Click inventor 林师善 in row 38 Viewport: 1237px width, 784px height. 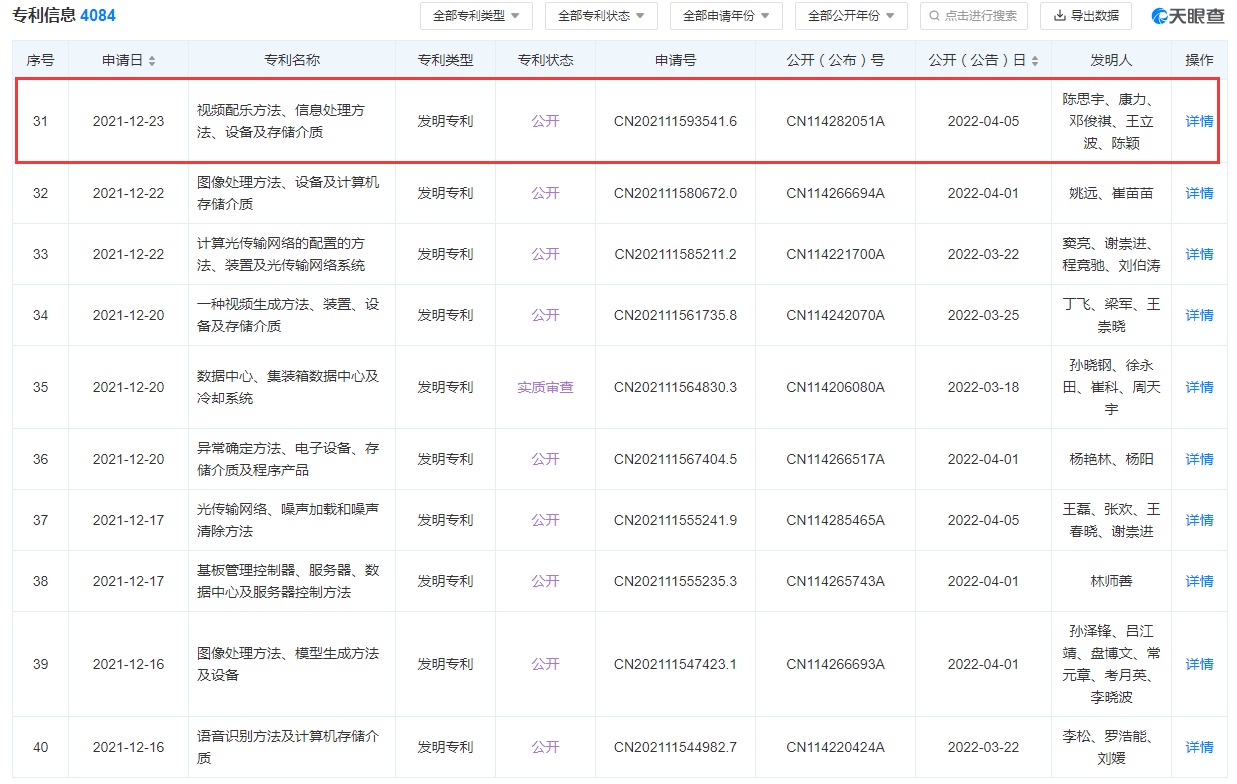tap(1111, 581)
